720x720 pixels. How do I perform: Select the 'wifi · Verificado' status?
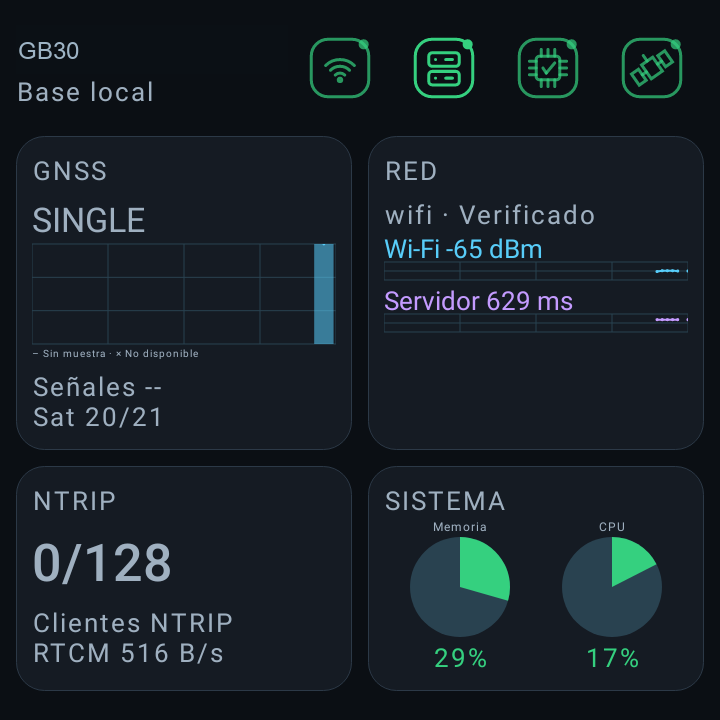pyautogui.click(x=490, y=215)
